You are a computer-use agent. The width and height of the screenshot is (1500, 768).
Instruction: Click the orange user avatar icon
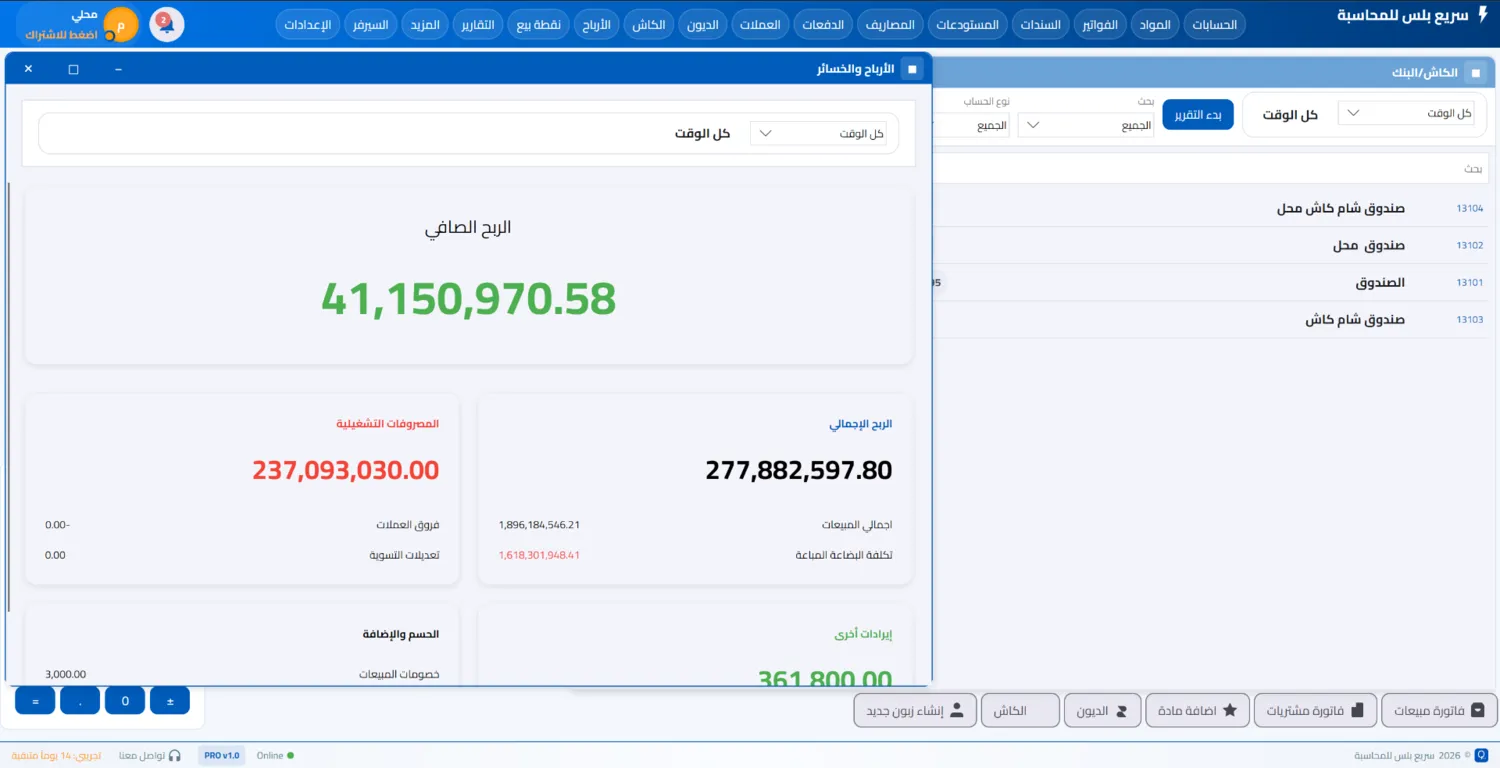pyautogui.click(x=122, y=24)
